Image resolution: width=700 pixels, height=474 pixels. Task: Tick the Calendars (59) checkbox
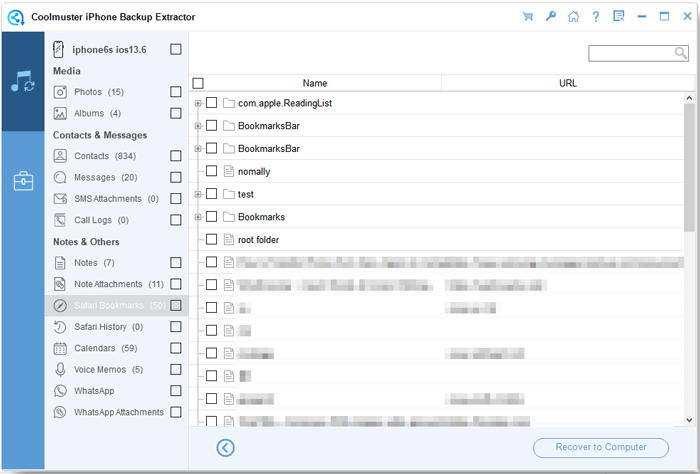coord(176,348)
